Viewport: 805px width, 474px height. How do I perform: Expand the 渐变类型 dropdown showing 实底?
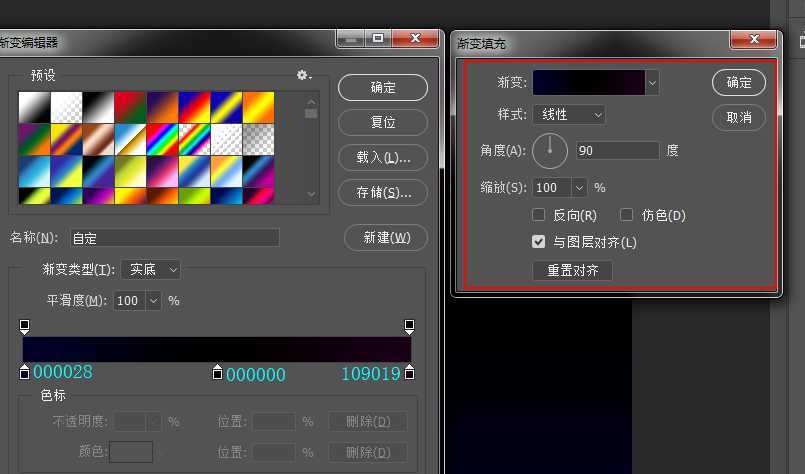click(x=151, y=270)
